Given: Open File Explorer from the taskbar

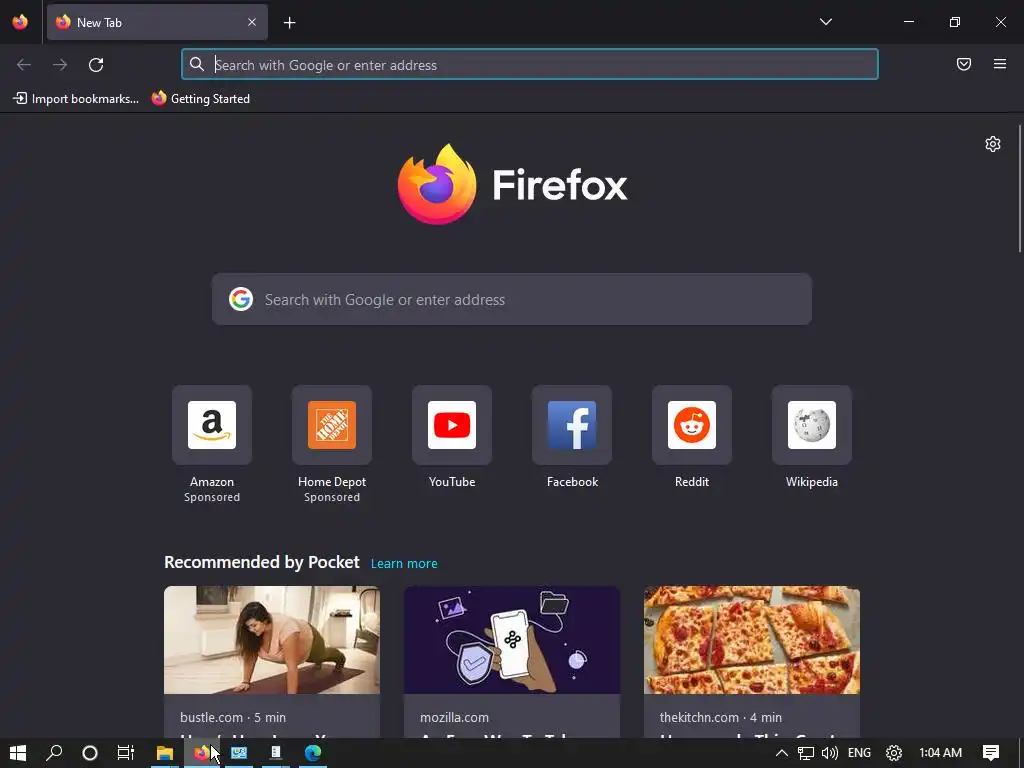Looking at the screenshot, I should click(165, 753).
